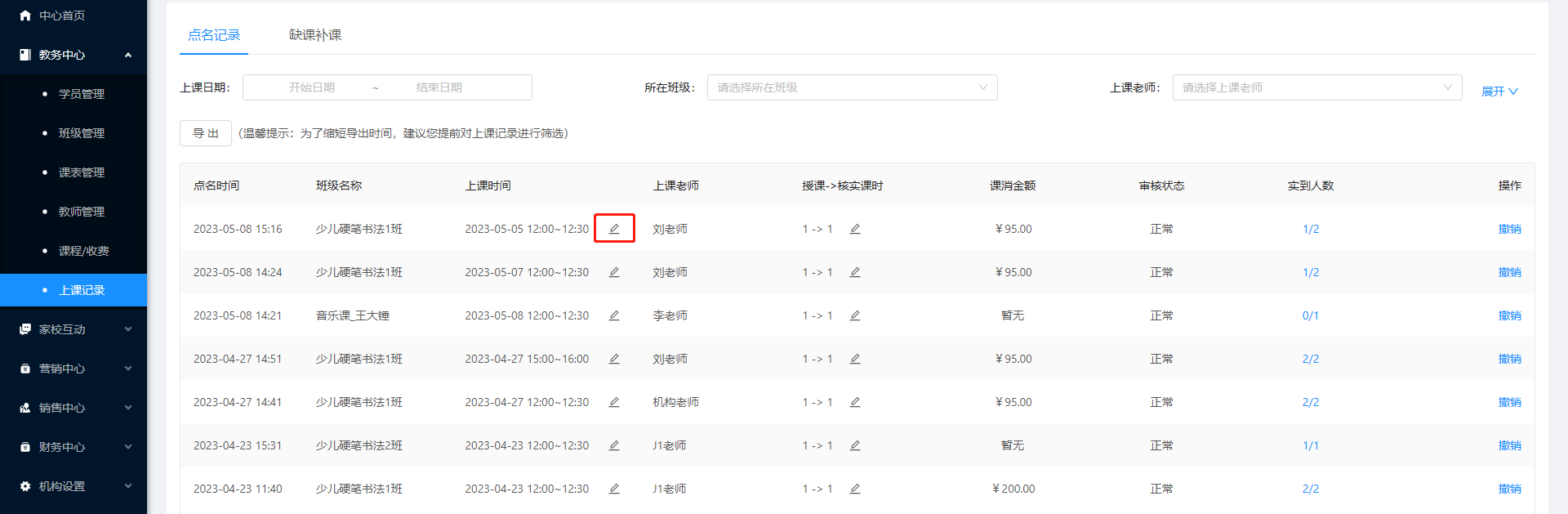Edit class hours in 2023-05-08 15:16 row

coord(855,229)
